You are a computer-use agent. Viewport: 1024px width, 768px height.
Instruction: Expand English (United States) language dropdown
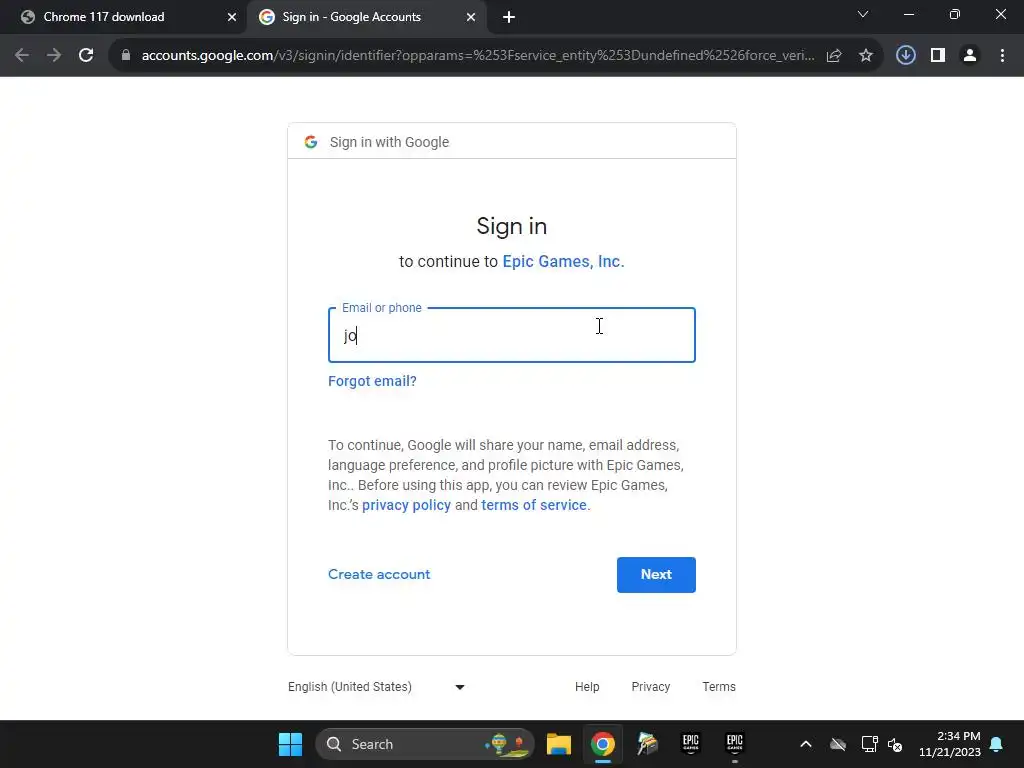tap(376, 686)
